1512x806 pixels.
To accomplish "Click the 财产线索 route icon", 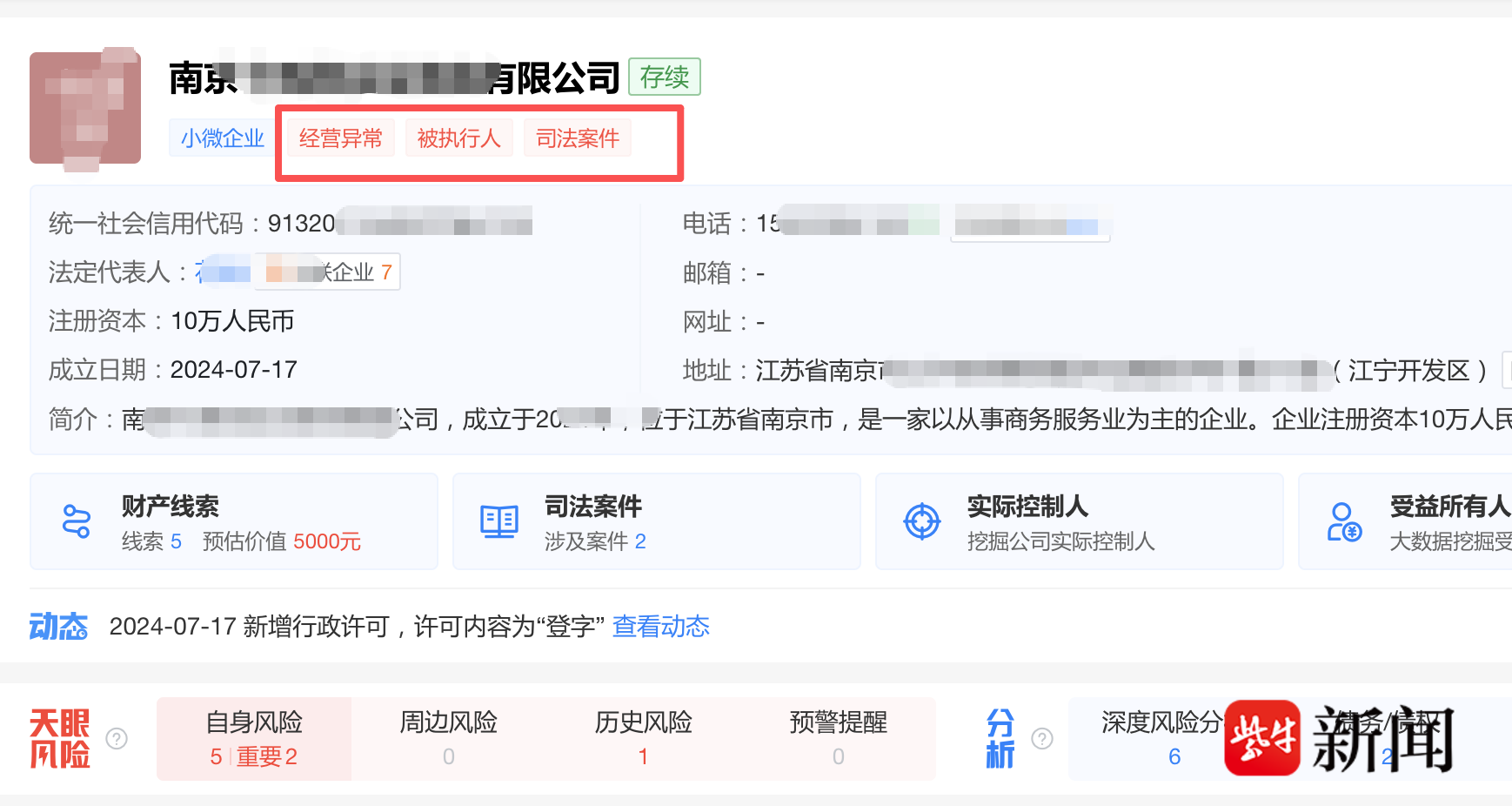I will [x=77, y=521].
